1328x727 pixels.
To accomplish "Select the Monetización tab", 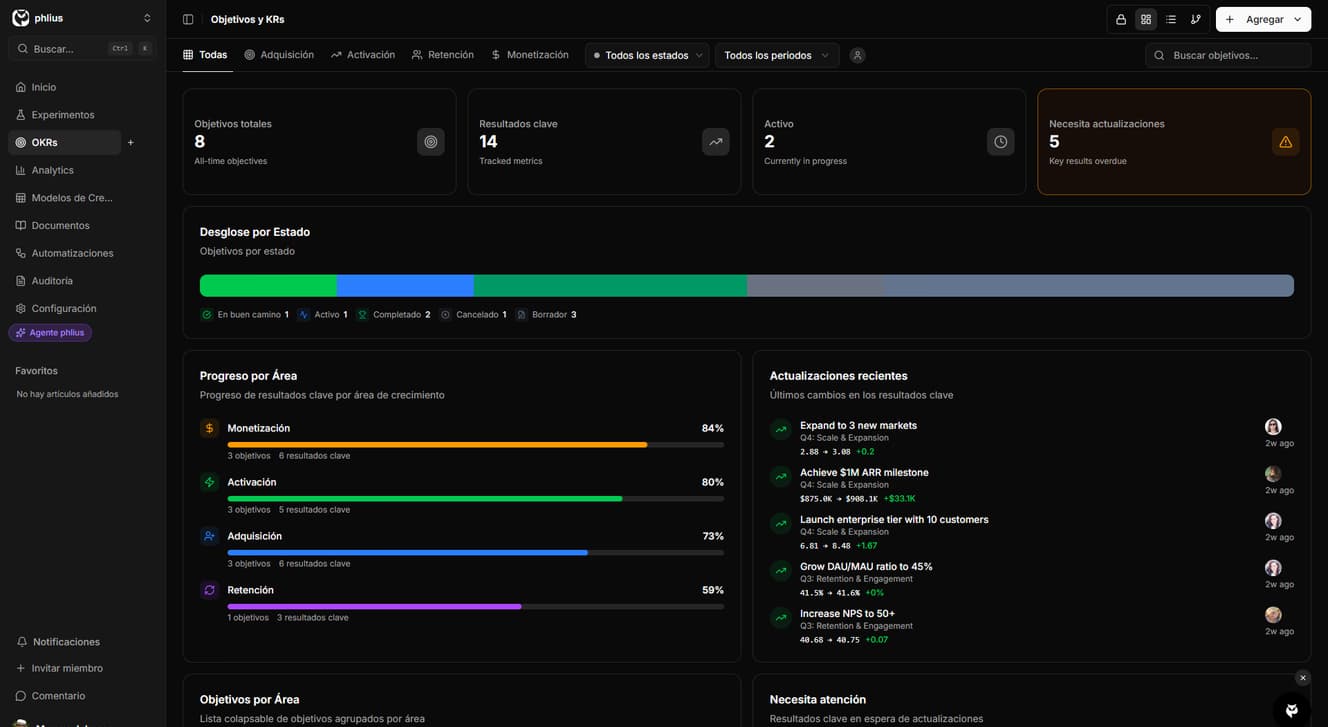I will [x=530, y=55].
